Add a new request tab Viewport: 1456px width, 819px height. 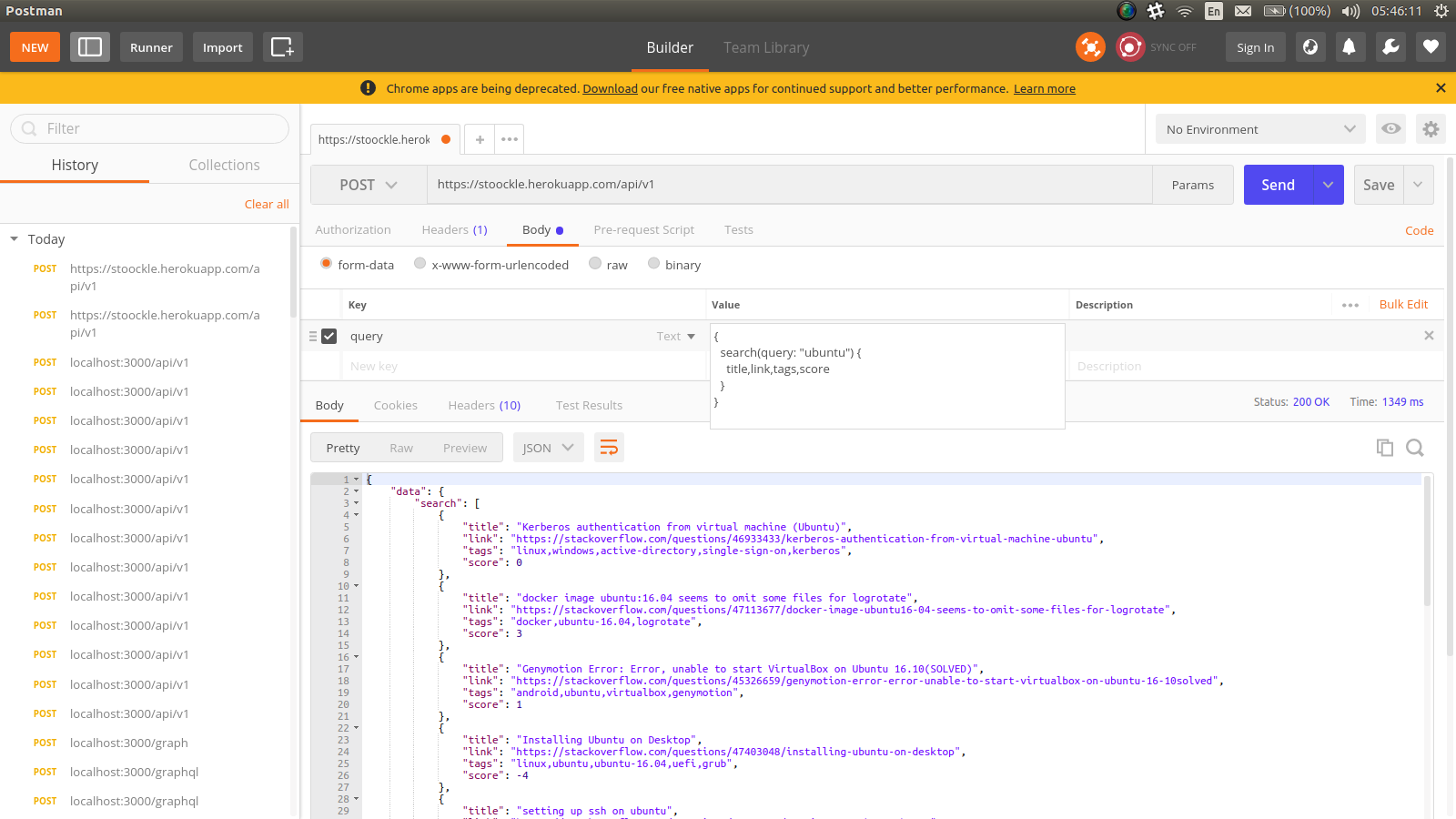tap(480, 139)
